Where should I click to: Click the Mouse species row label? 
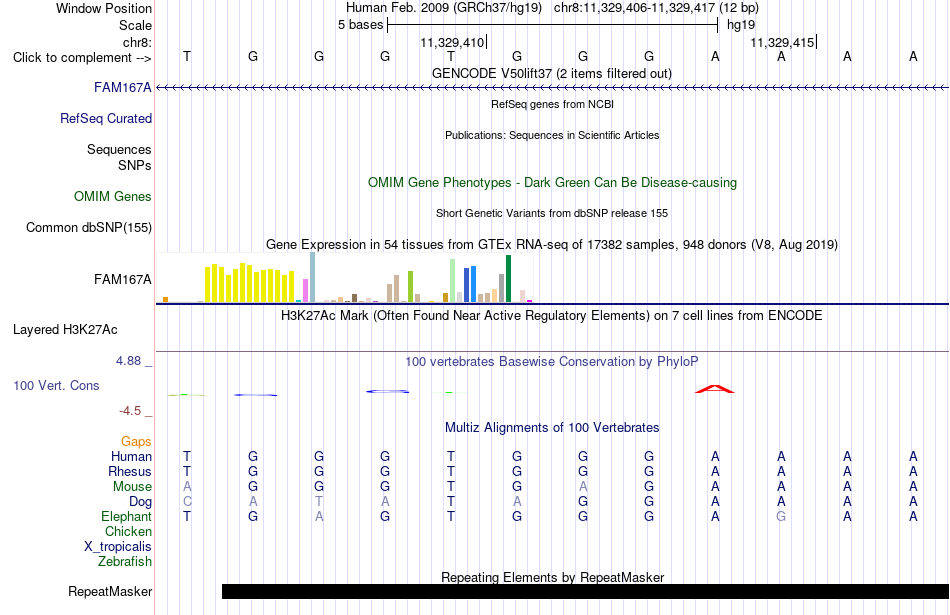(132, 487)
